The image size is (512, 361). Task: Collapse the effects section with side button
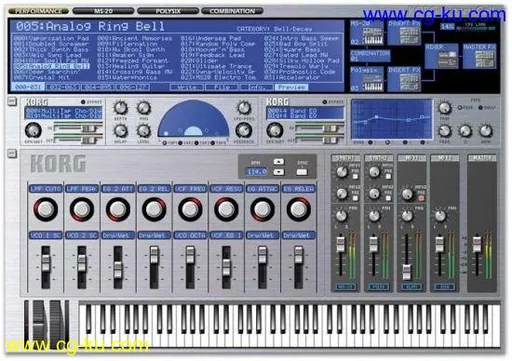tap(12, 101)
